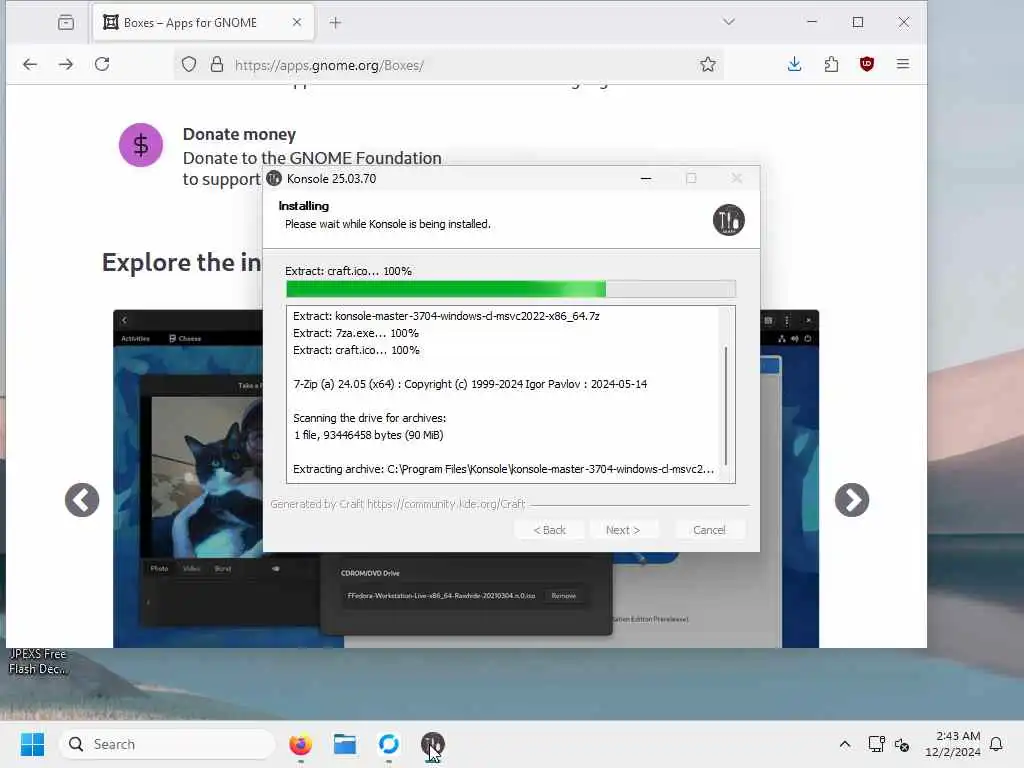The height and width of the screenshot is (768, 1024).
Task: Open clock and date panel
Action: coord(953,744)
